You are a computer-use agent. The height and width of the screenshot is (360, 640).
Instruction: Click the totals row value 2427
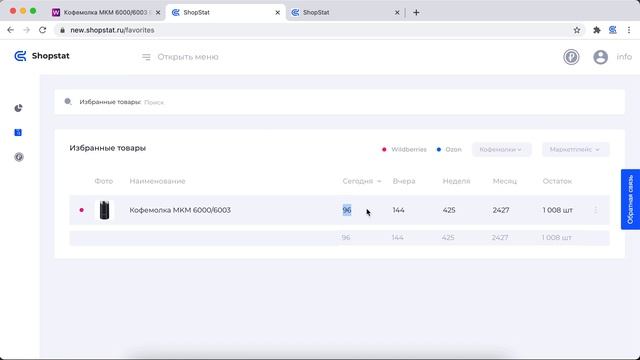point(500,238)
